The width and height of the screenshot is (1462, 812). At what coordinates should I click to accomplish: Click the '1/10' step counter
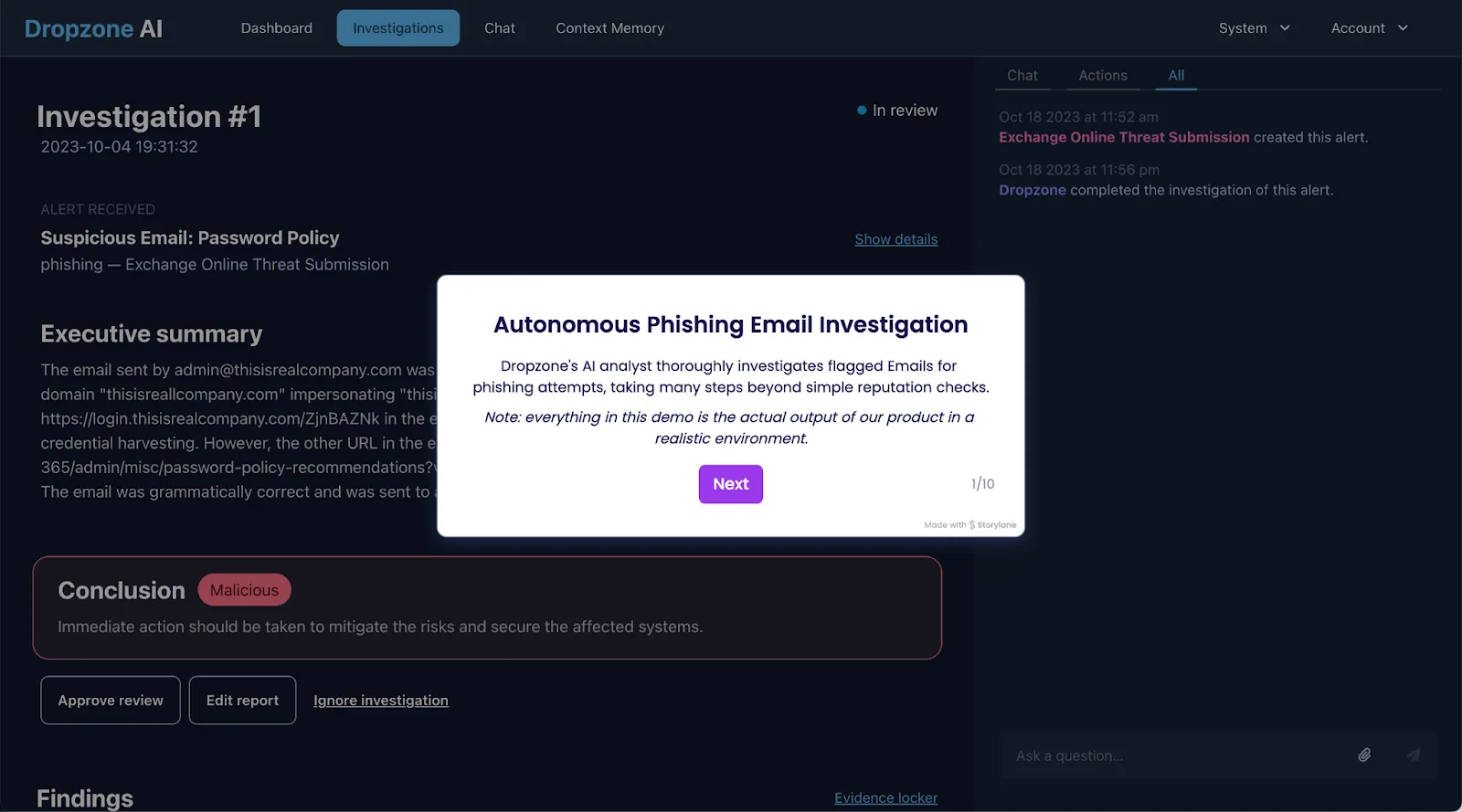pyautogui.click(x=982, y=484)
